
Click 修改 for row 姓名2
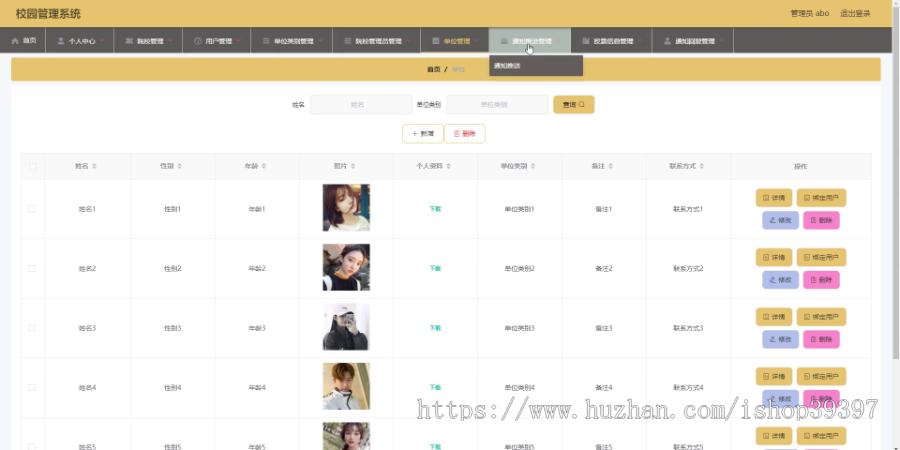pos(780,280)
